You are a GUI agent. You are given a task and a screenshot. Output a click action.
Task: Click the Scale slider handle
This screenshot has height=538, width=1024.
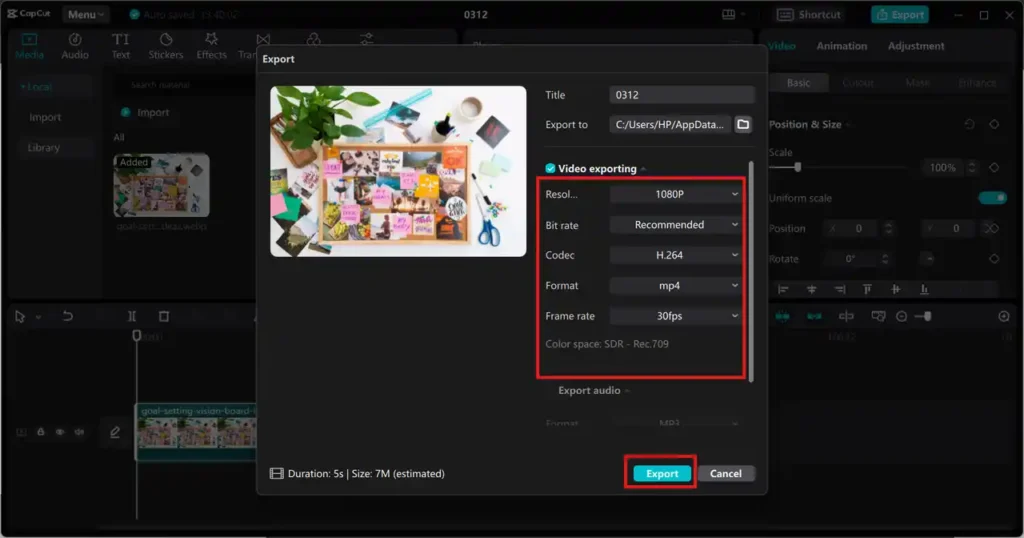[x=797, y=167]
